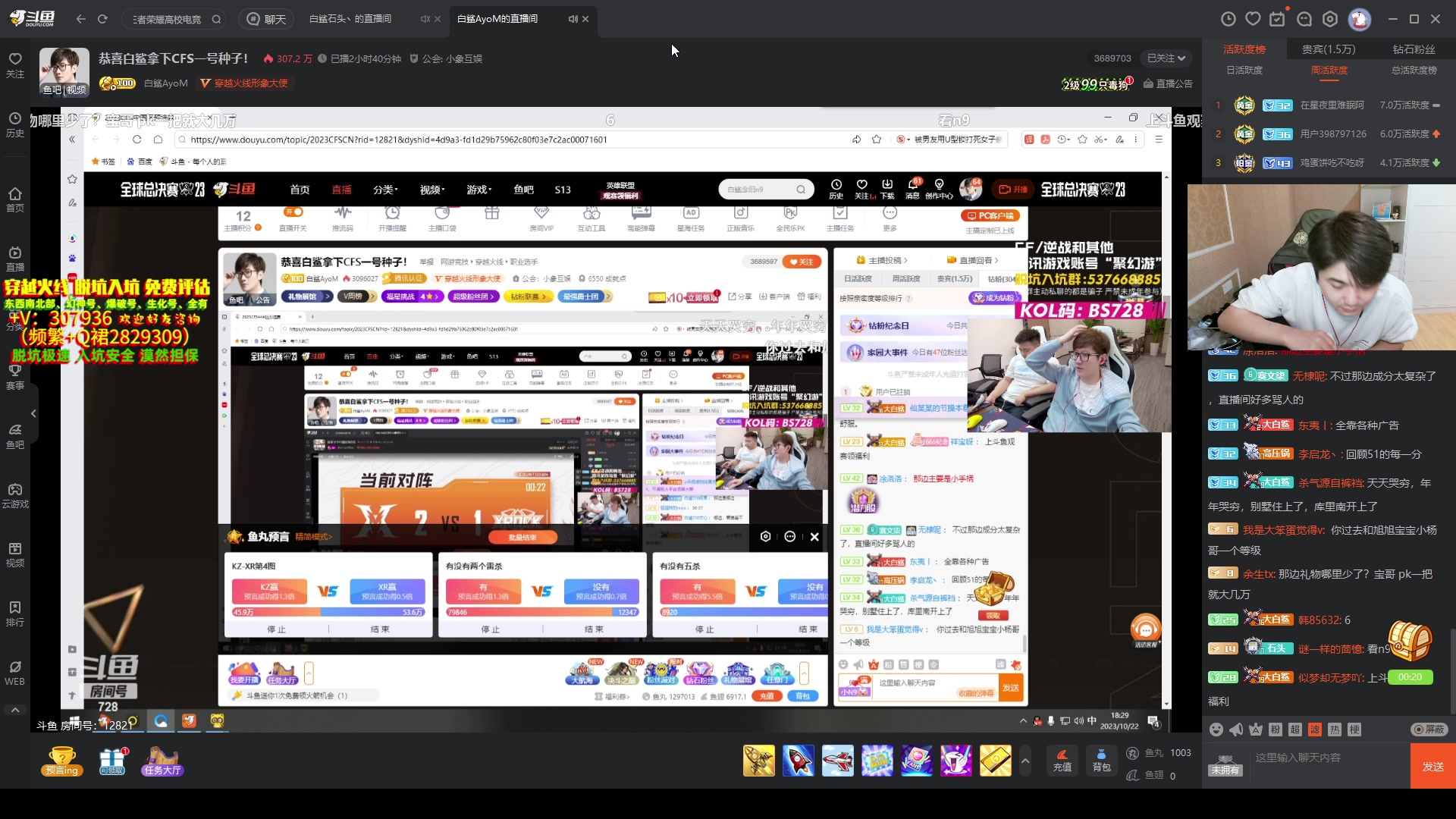Switch to 活跃度榜 tab
1456x819 pixels.
pyautogui.click(x=1244, y=49)
